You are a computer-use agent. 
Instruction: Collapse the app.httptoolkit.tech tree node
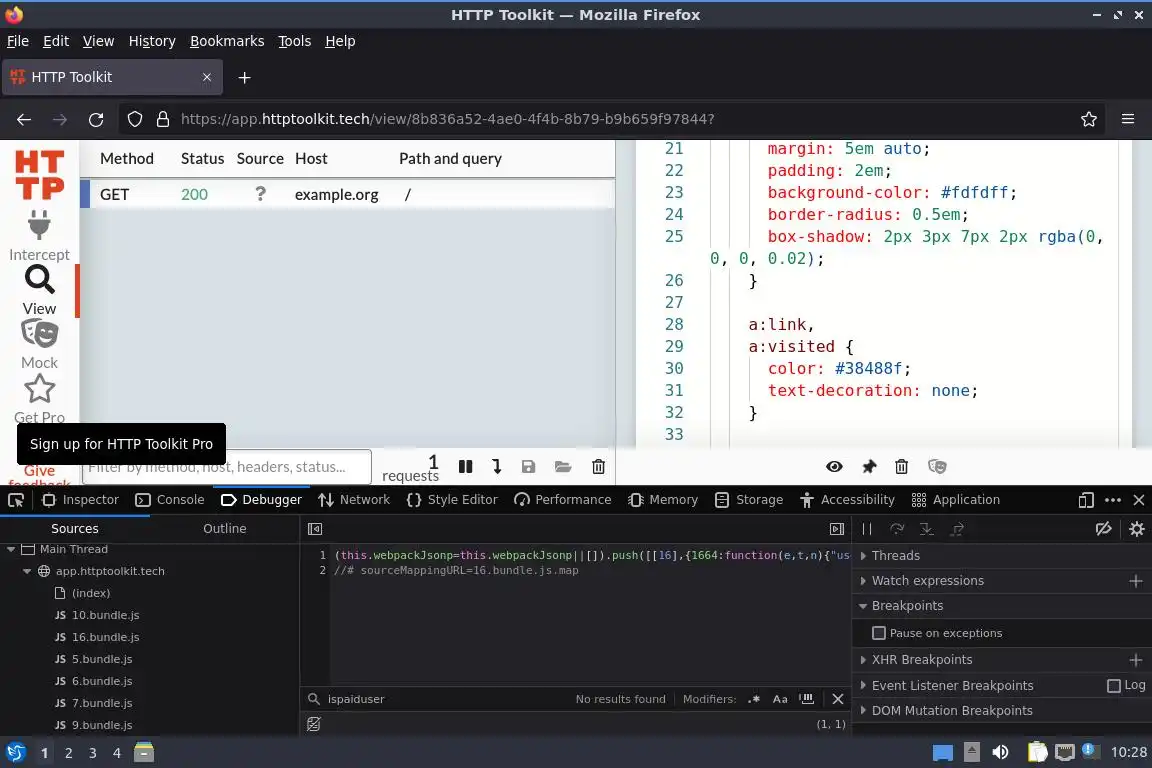(27, 571)
